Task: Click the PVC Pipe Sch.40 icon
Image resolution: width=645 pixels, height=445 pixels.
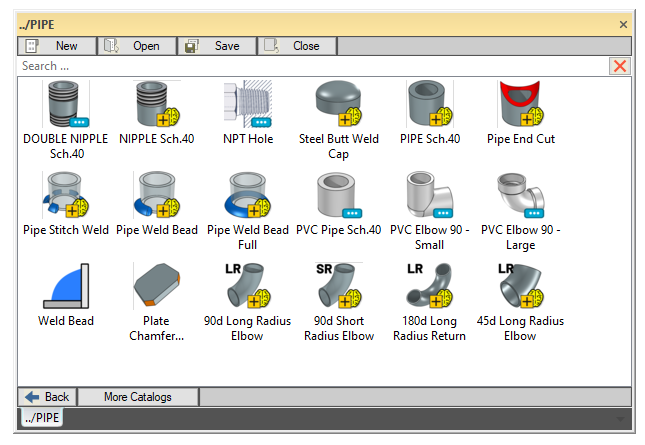Action: 339,195
